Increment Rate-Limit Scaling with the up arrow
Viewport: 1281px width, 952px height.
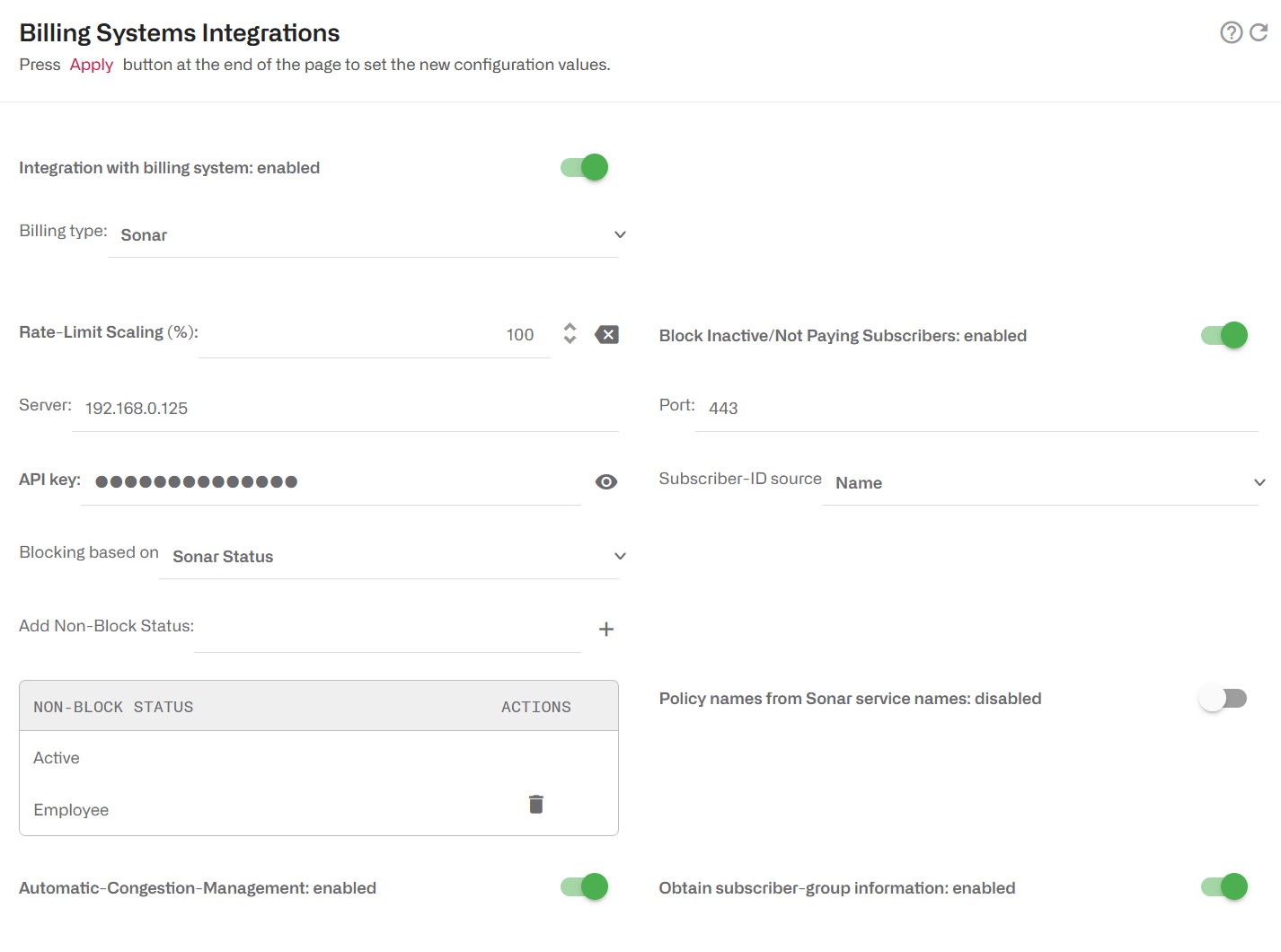(x=570, y=327)
